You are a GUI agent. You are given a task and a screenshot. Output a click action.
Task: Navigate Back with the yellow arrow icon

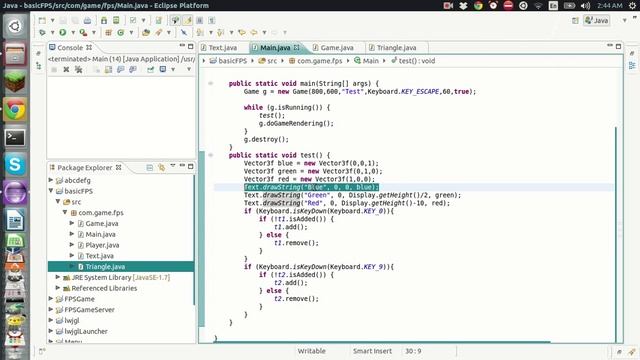[254, 33]
